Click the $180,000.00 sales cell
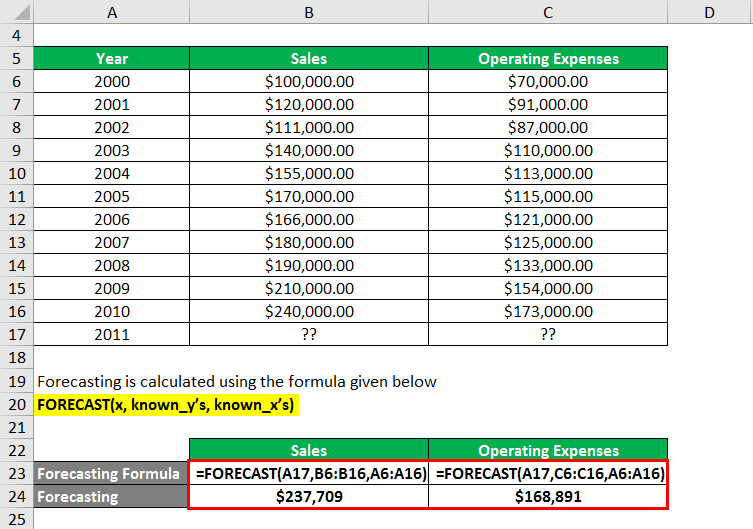Screen dimensions: 753x529 [x=309, y=242]
